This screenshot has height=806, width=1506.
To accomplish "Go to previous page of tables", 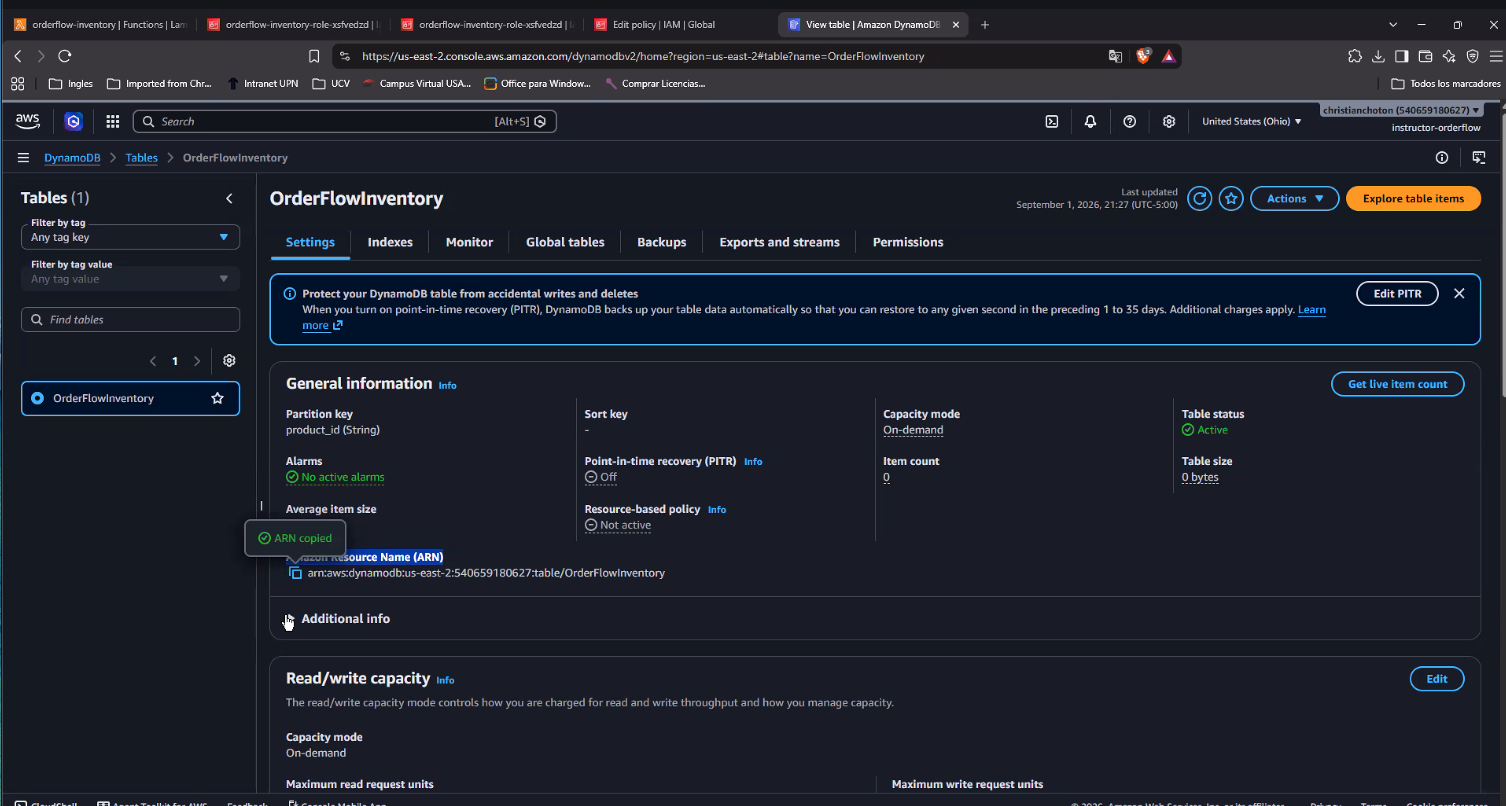I will point(153,361).
